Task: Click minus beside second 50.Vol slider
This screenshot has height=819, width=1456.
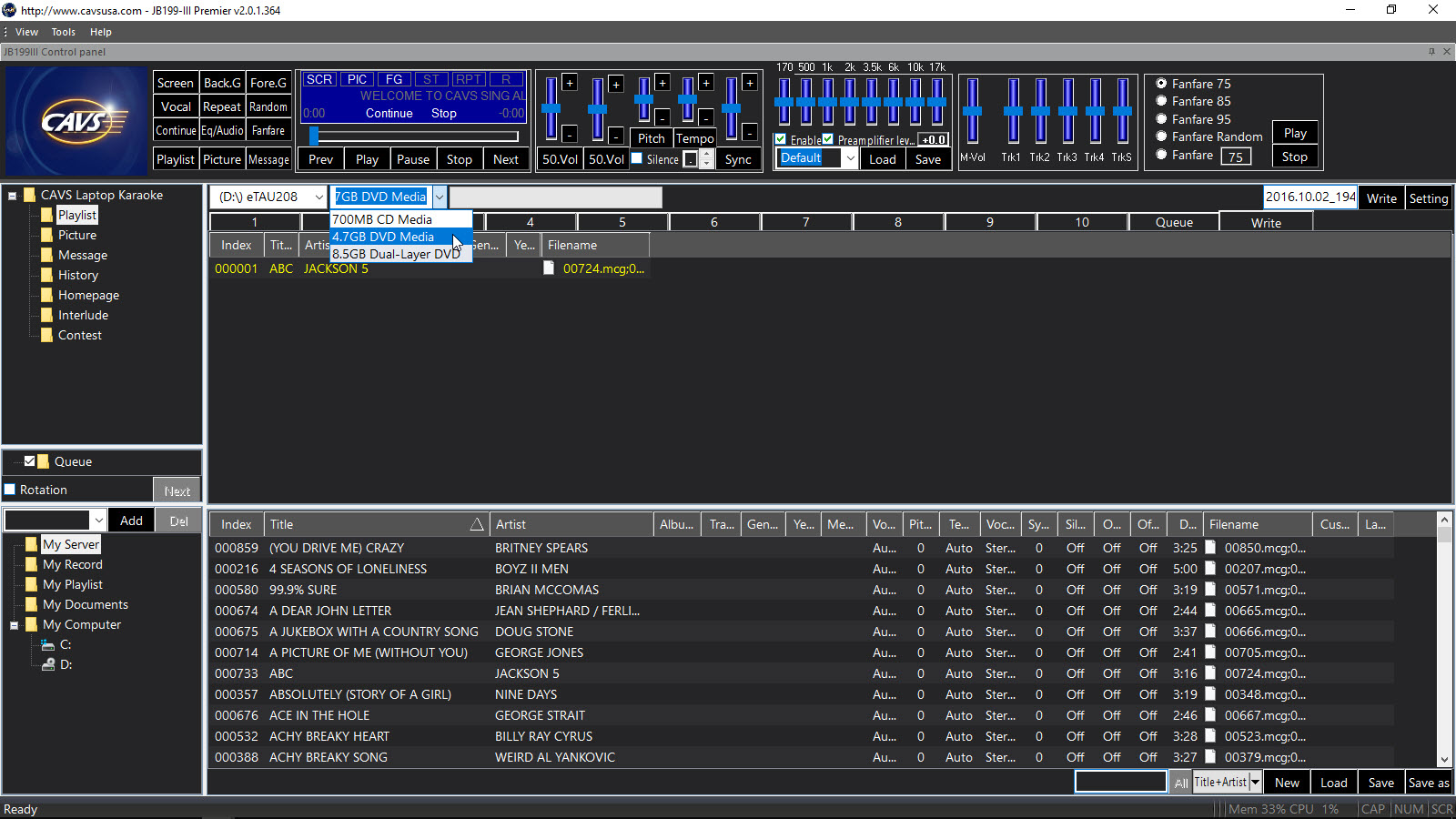Action: (616, 136)
